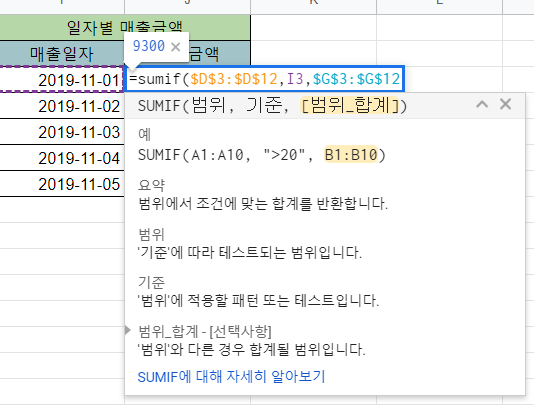Screen dimensions: 534x405
Task: Open SUMIF에 대해 자세히 알아보기 link
Action: pos(231,377)
